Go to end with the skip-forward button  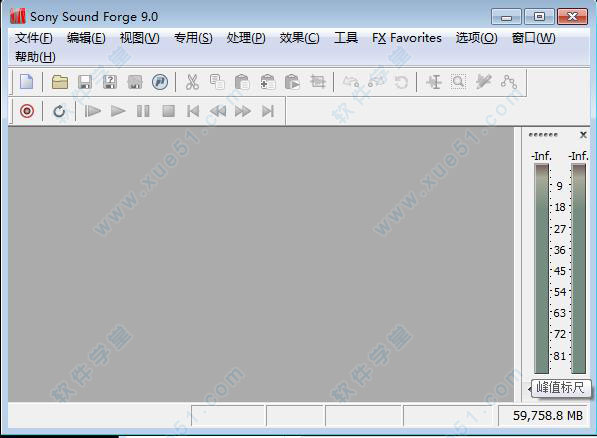(268, 111)
